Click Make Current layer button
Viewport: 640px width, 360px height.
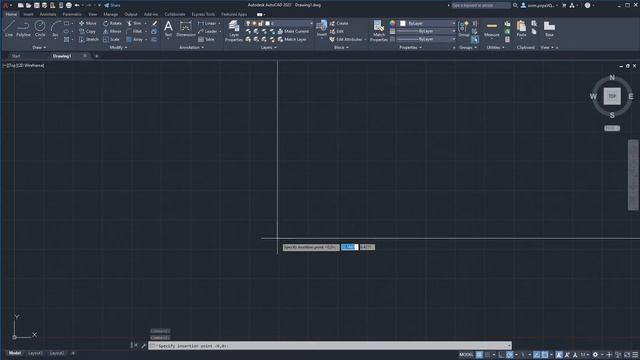pyautogui.click(x=293, y=31)
